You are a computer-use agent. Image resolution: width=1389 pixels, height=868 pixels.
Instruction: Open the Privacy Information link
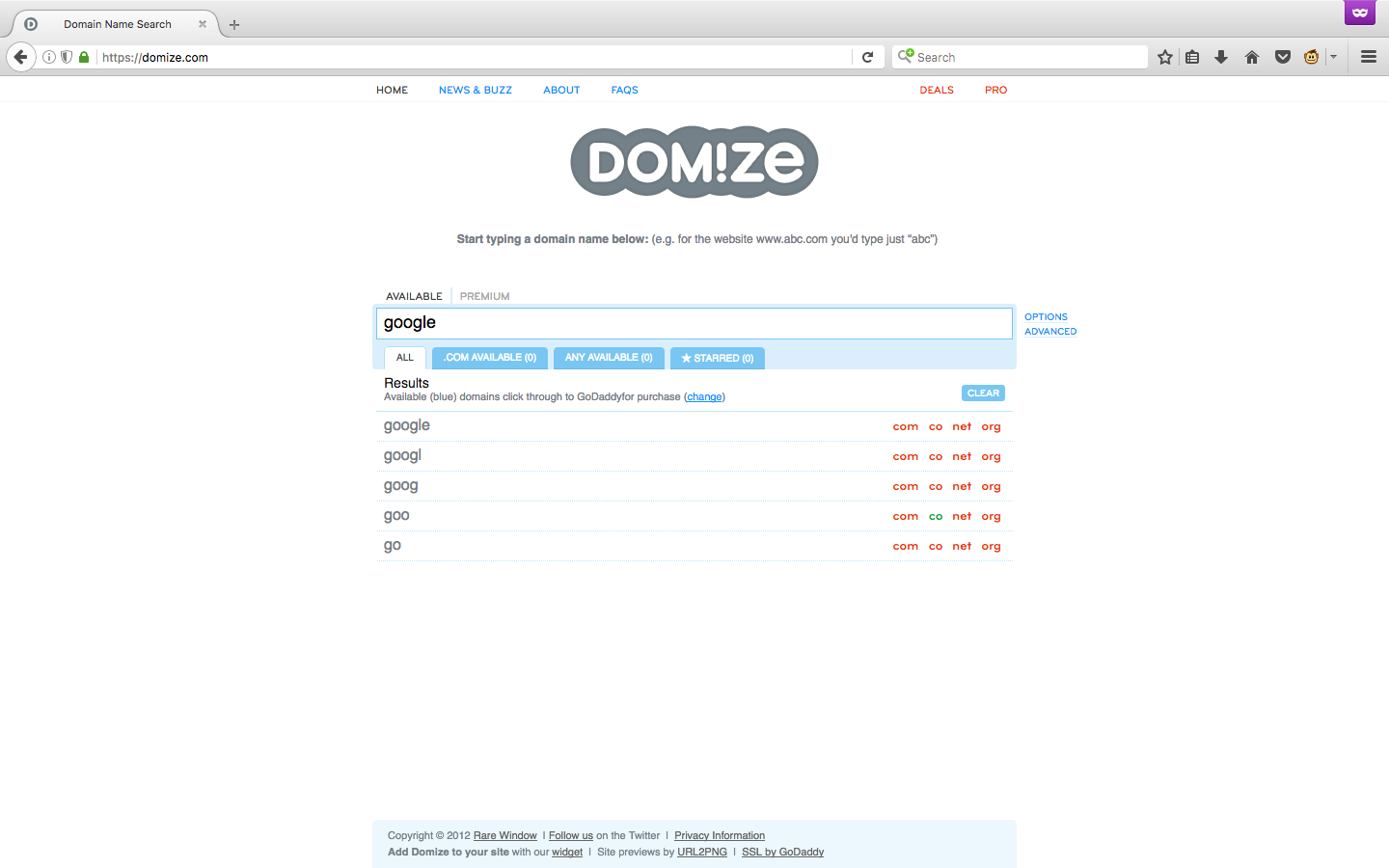tap(720, 835)
